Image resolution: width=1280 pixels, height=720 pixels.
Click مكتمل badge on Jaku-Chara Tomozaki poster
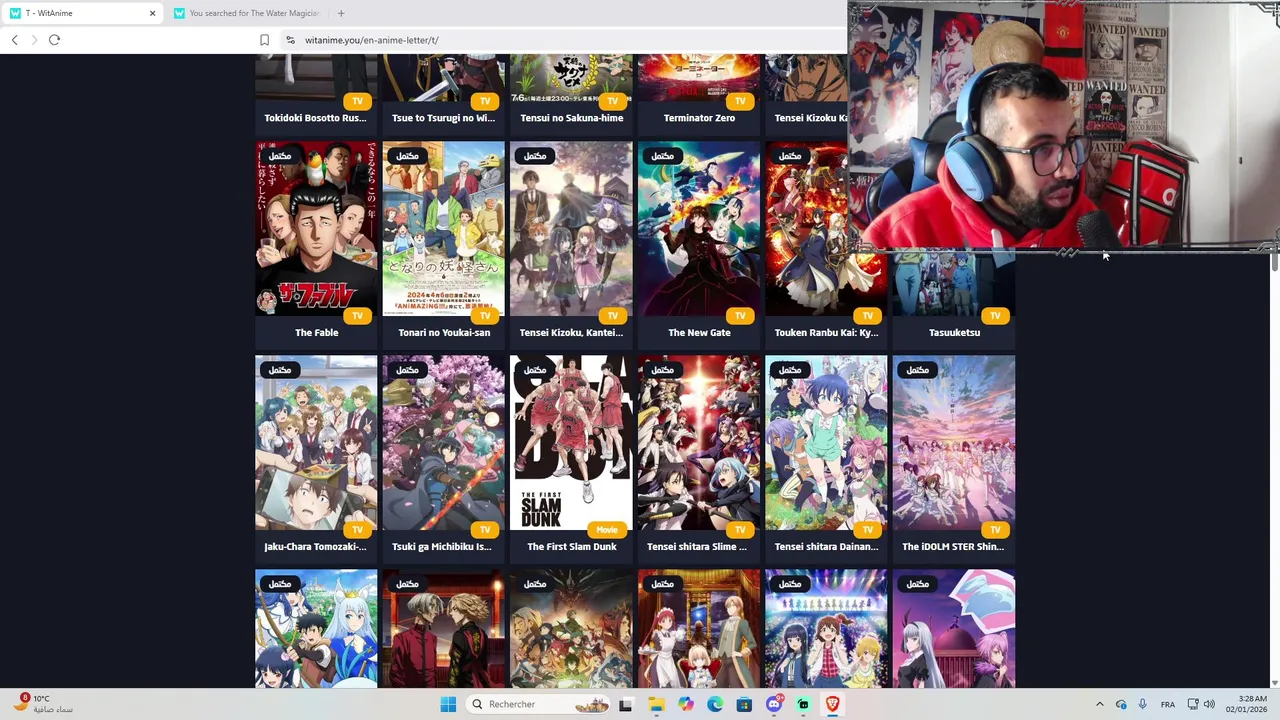(279, 369)
